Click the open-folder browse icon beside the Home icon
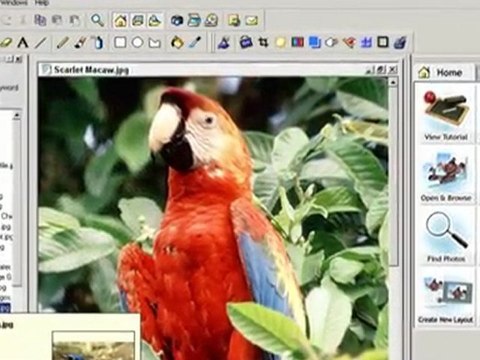This screenshot has height=360, width=480. (137, 21)
